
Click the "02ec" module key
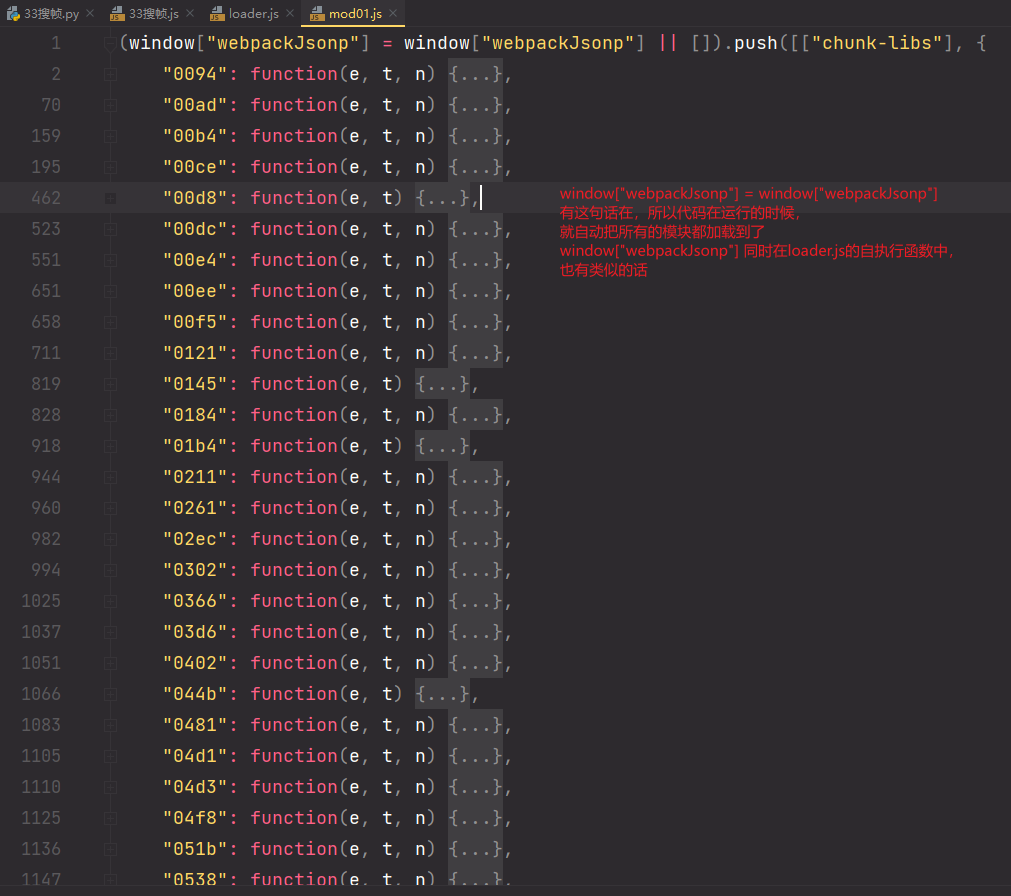(x=195, y=539)
